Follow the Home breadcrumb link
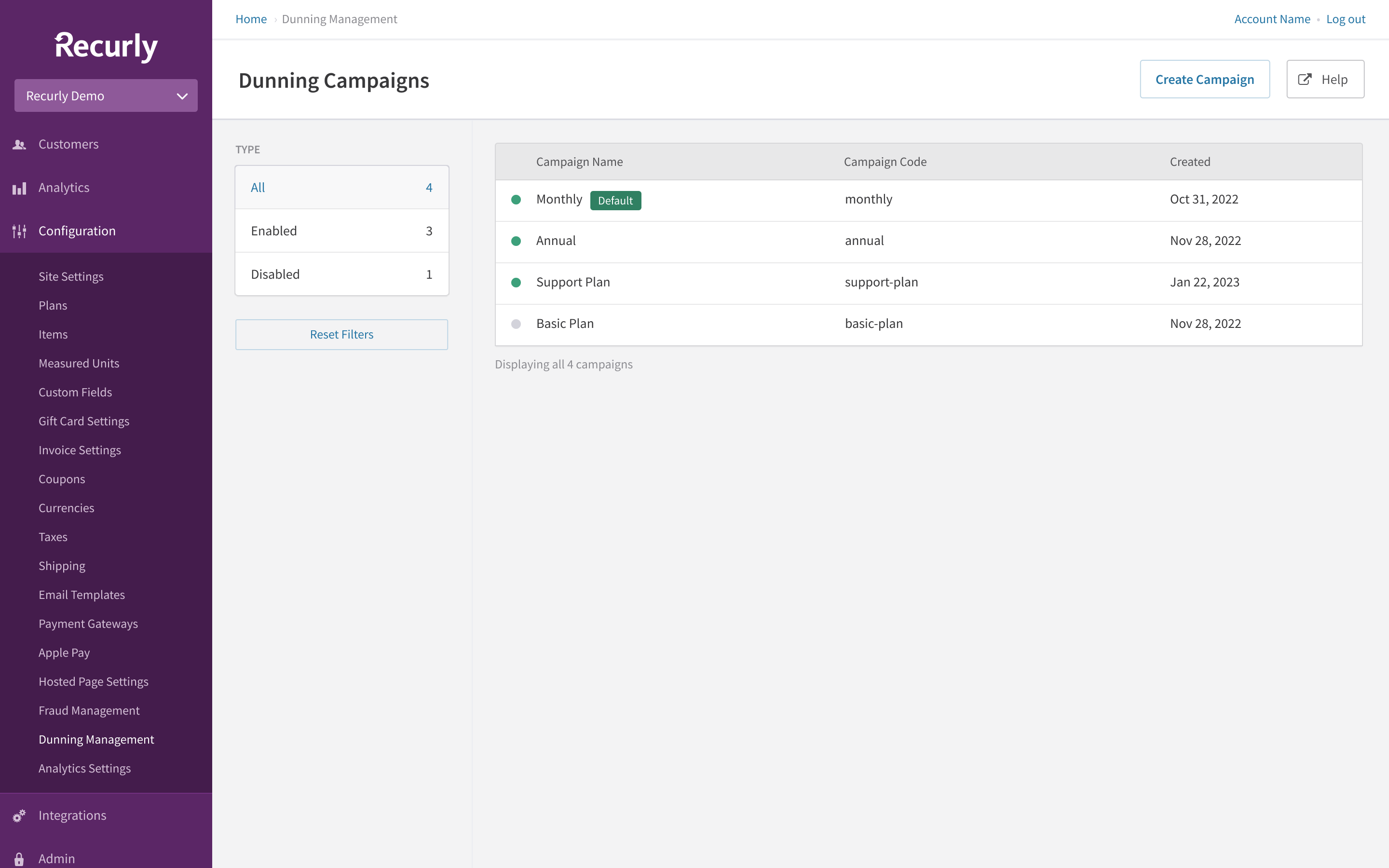Viewport: 1389px width, 868px height. tap(251, 18)
